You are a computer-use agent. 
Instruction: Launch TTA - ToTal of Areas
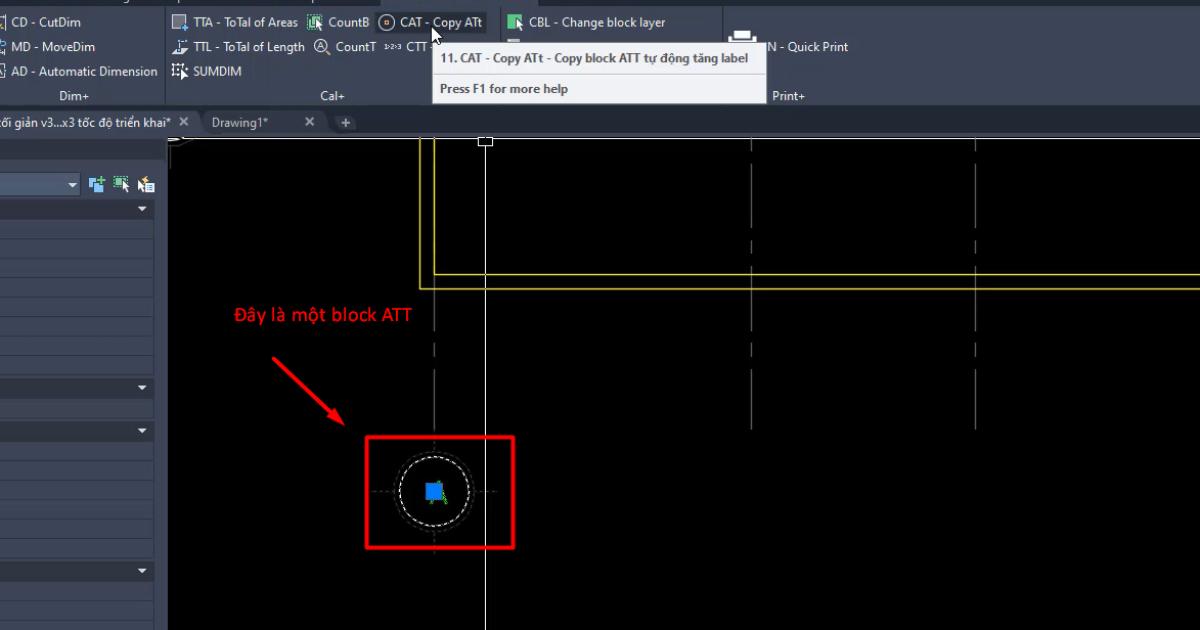[235, 22]
